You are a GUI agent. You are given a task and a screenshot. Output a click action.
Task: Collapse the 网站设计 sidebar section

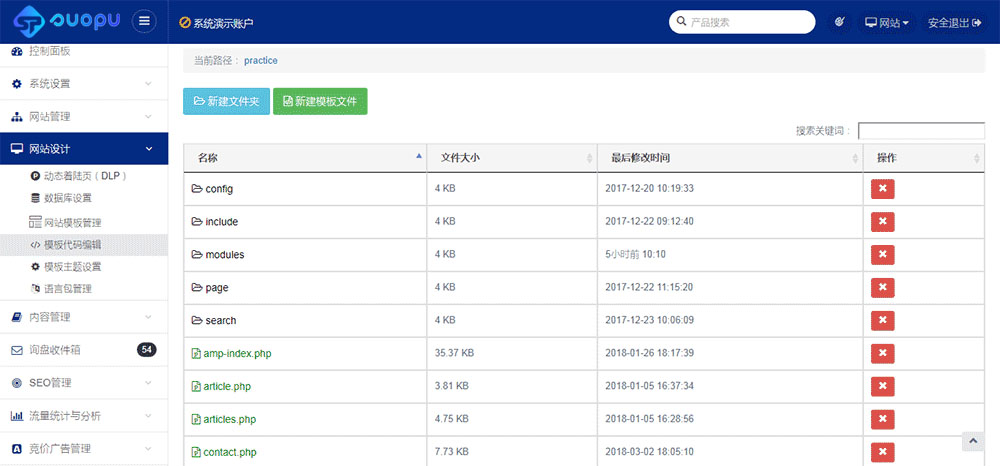tap(84, 149)
